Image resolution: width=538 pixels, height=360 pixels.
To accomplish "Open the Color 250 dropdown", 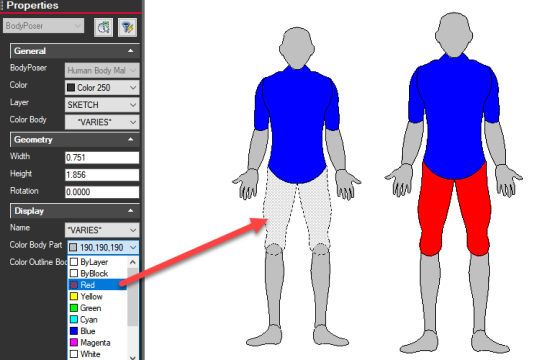I will click(102, 88).
